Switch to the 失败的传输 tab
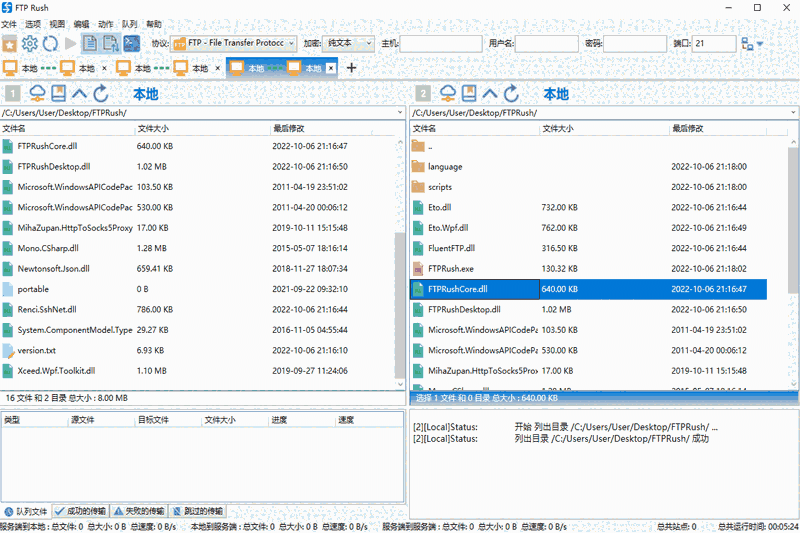The width and height of the screenshot is (800, 533). pyautogui.click(x=140, y=511)
